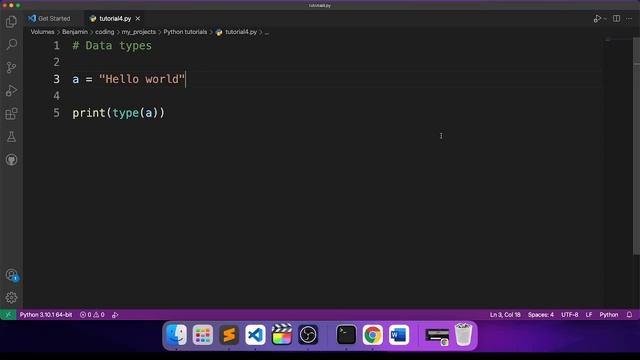Click the Benjamin breadcrumb
This screenshot has width=640, height=360.
75,32
